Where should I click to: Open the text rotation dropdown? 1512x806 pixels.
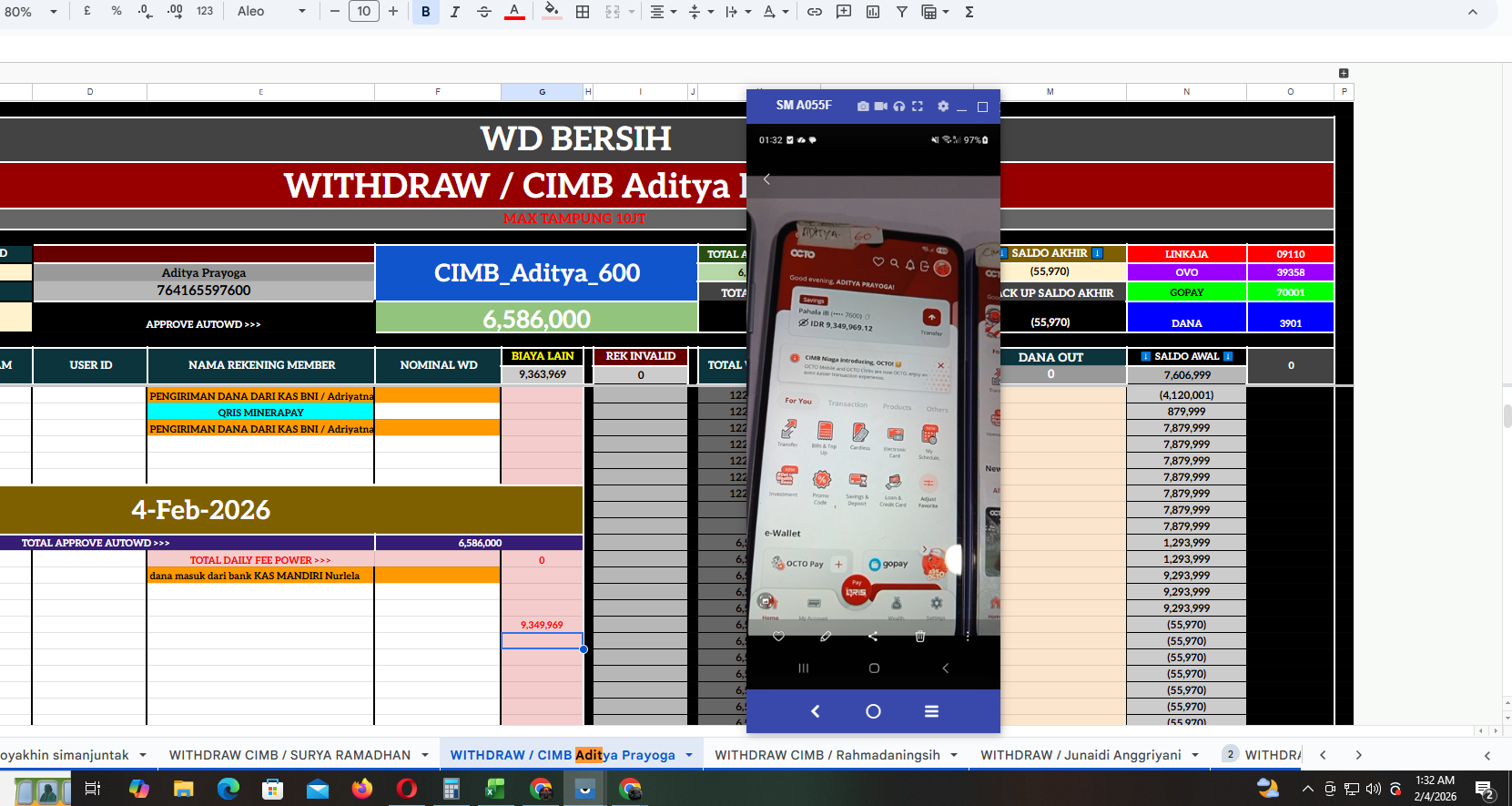[x=775, y=12]
